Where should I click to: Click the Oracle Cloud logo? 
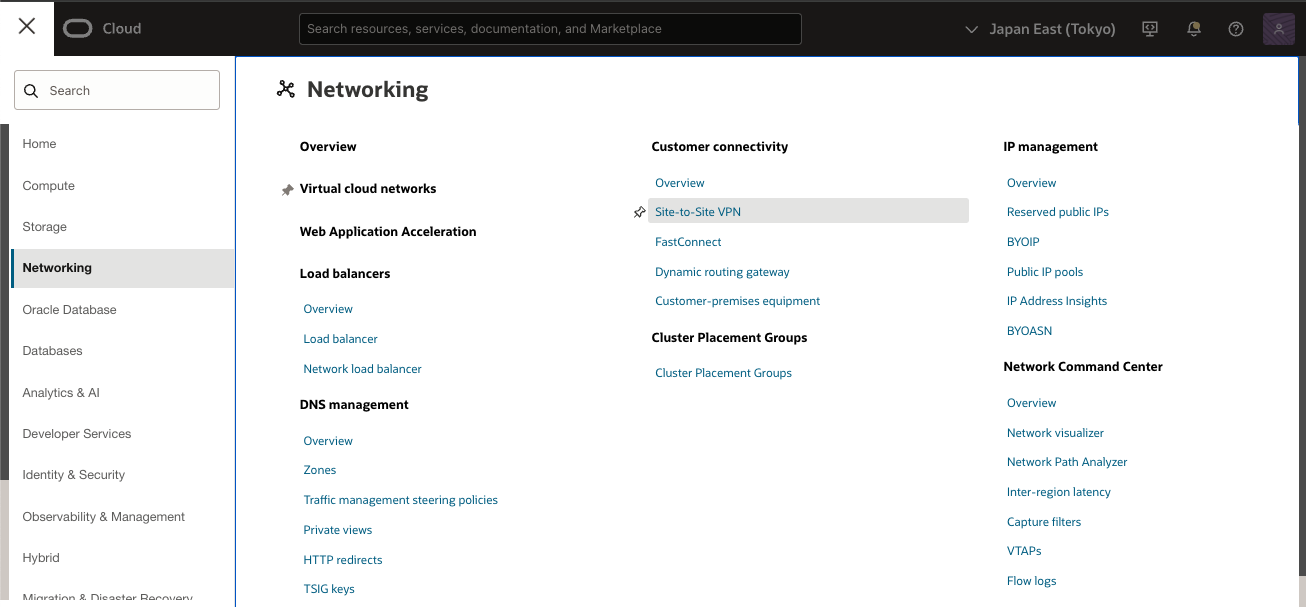(x=102, y=29)
